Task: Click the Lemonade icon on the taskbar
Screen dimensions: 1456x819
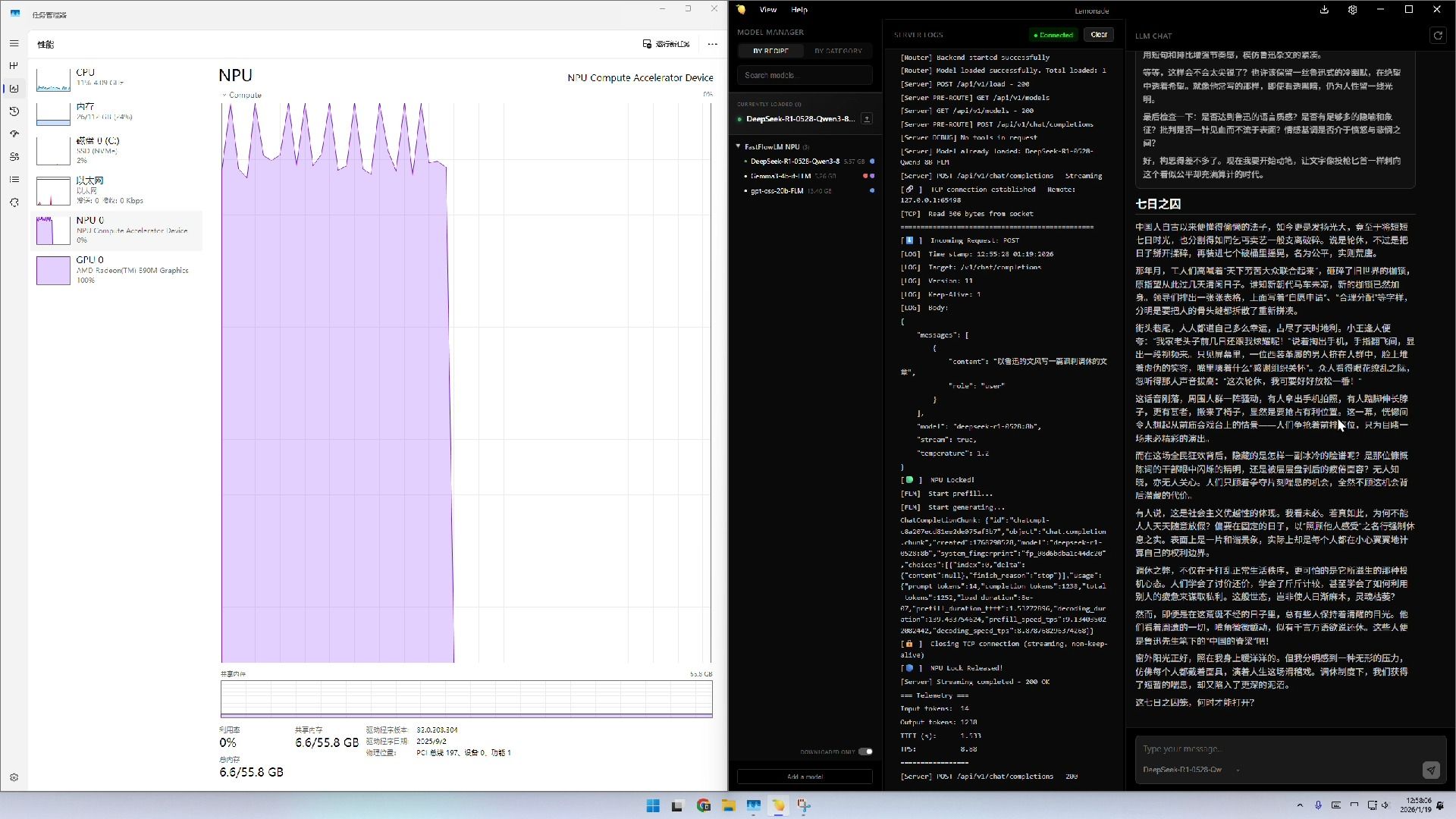Action: (x=779, y=805)
